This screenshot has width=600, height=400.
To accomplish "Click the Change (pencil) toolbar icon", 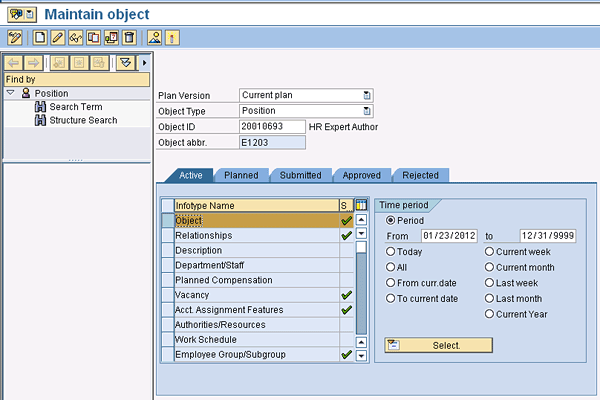I will tap(58, 38).
